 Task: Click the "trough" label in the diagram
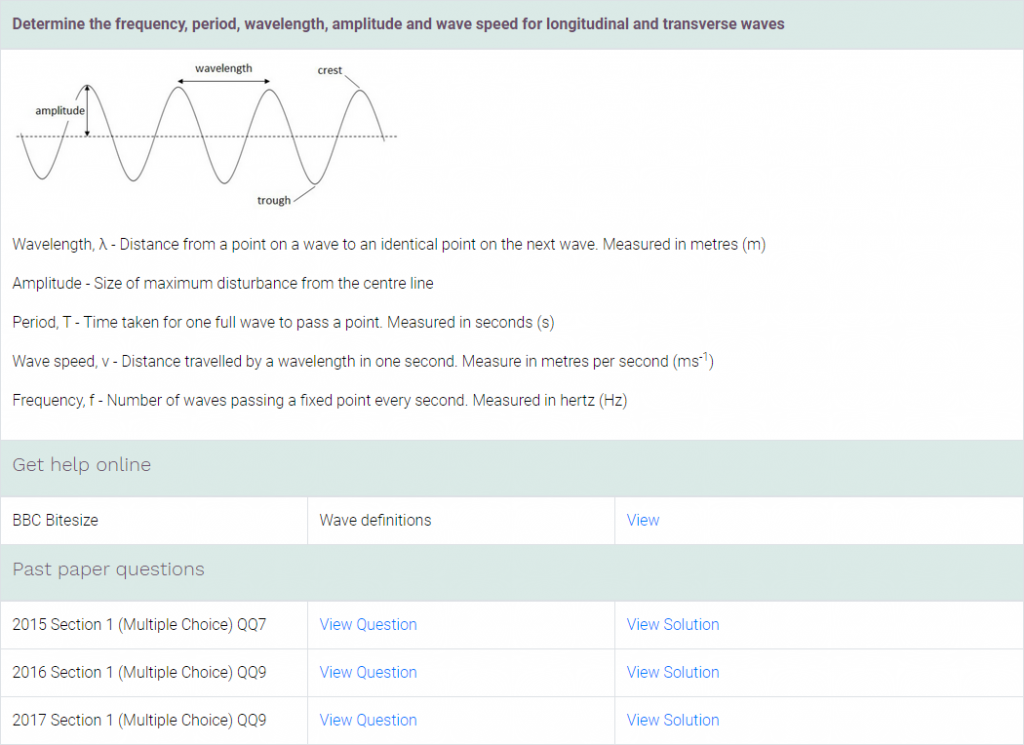273,200
